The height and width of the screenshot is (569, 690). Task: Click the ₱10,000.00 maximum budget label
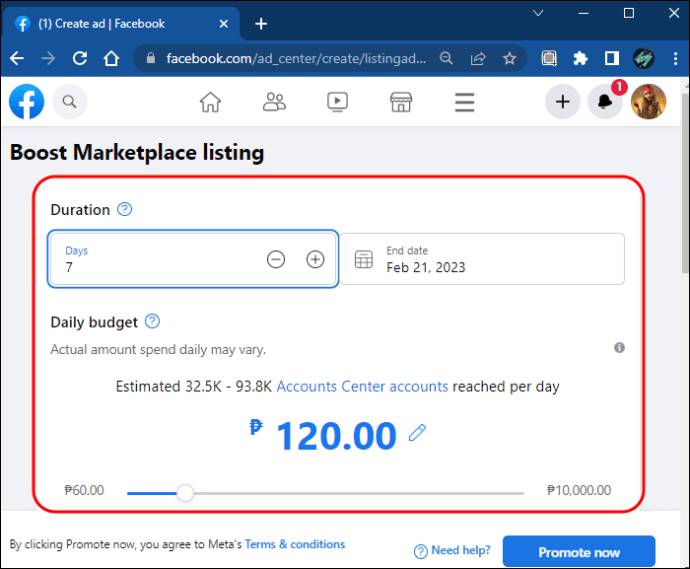tap(579, 490)
